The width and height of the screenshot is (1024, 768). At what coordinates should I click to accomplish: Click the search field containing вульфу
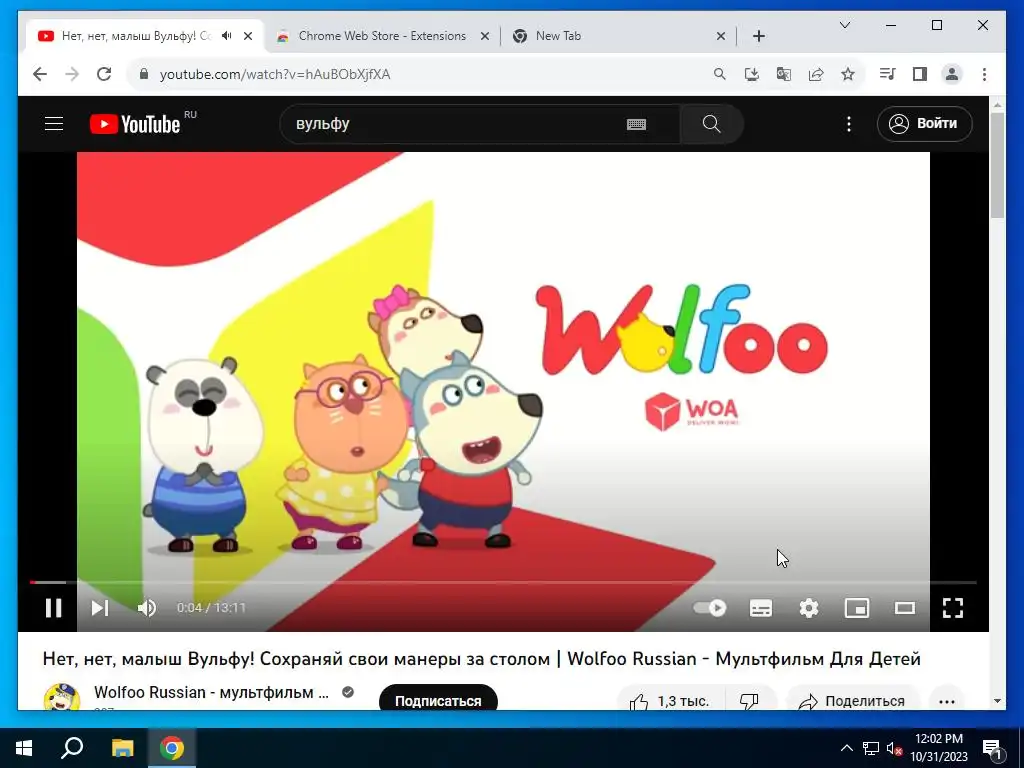click(457, 123)
